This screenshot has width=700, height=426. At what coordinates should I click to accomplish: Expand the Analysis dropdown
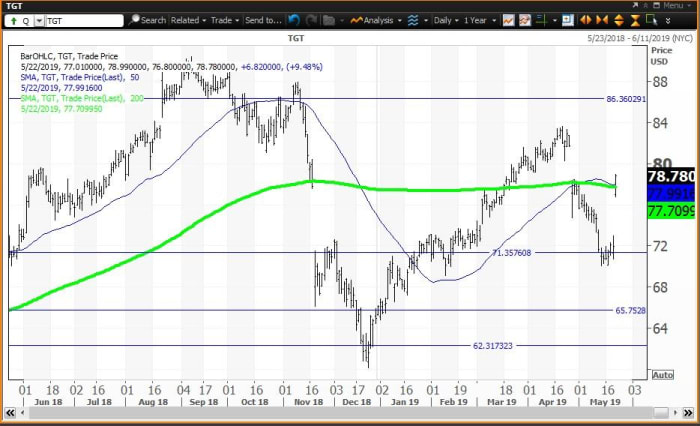pyautogui.click(x=376, y=20)
